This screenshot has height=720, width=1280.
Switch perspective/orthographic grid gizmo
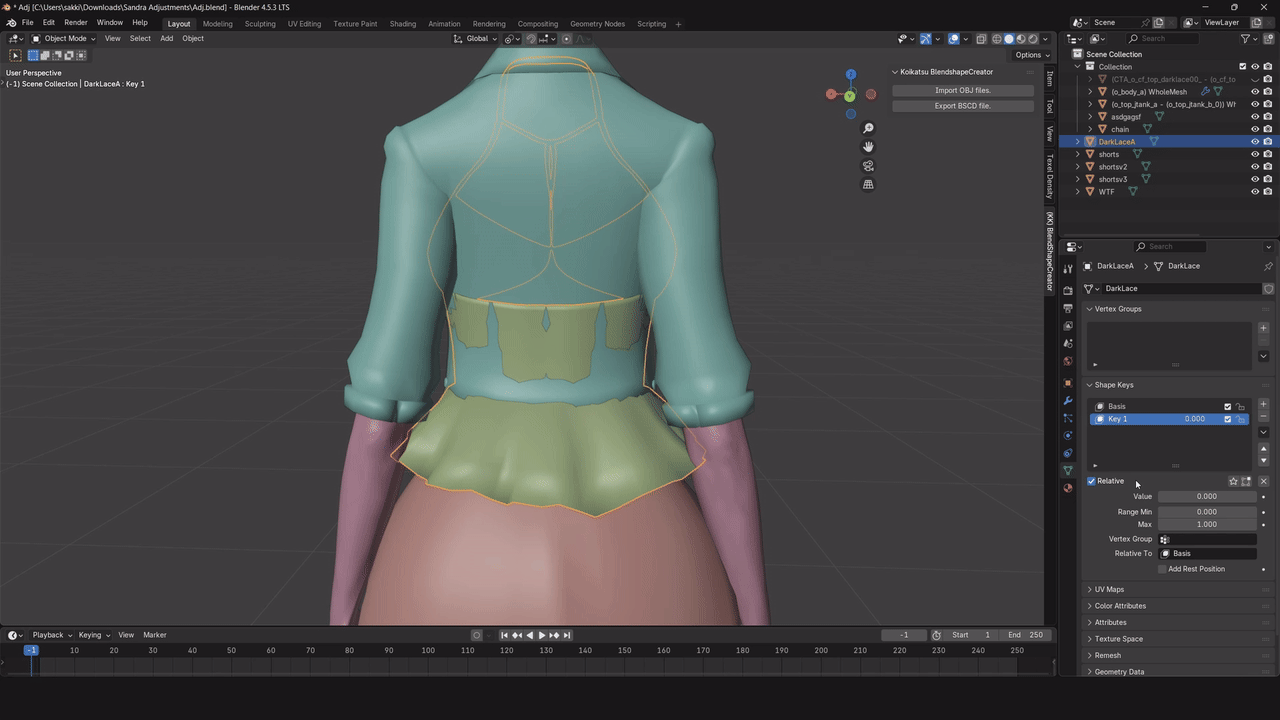[868, 185]
